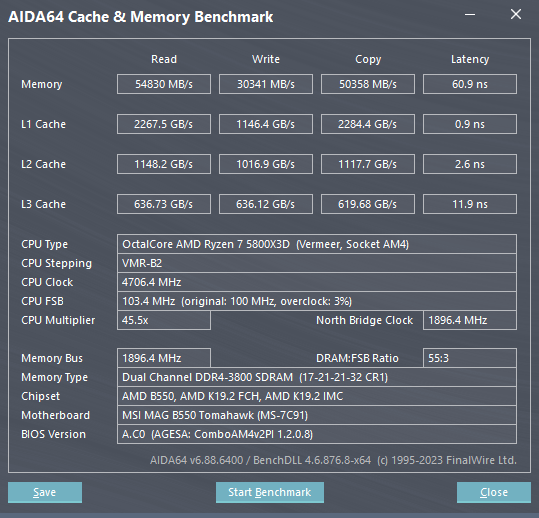Click the Write column header

(x=266, y=59)
